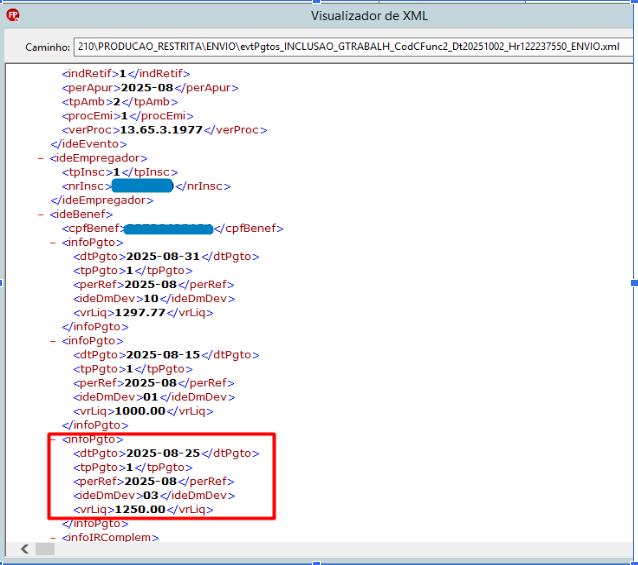
Task: Click the horizontal scrollbar thumb
Action: 45,549
